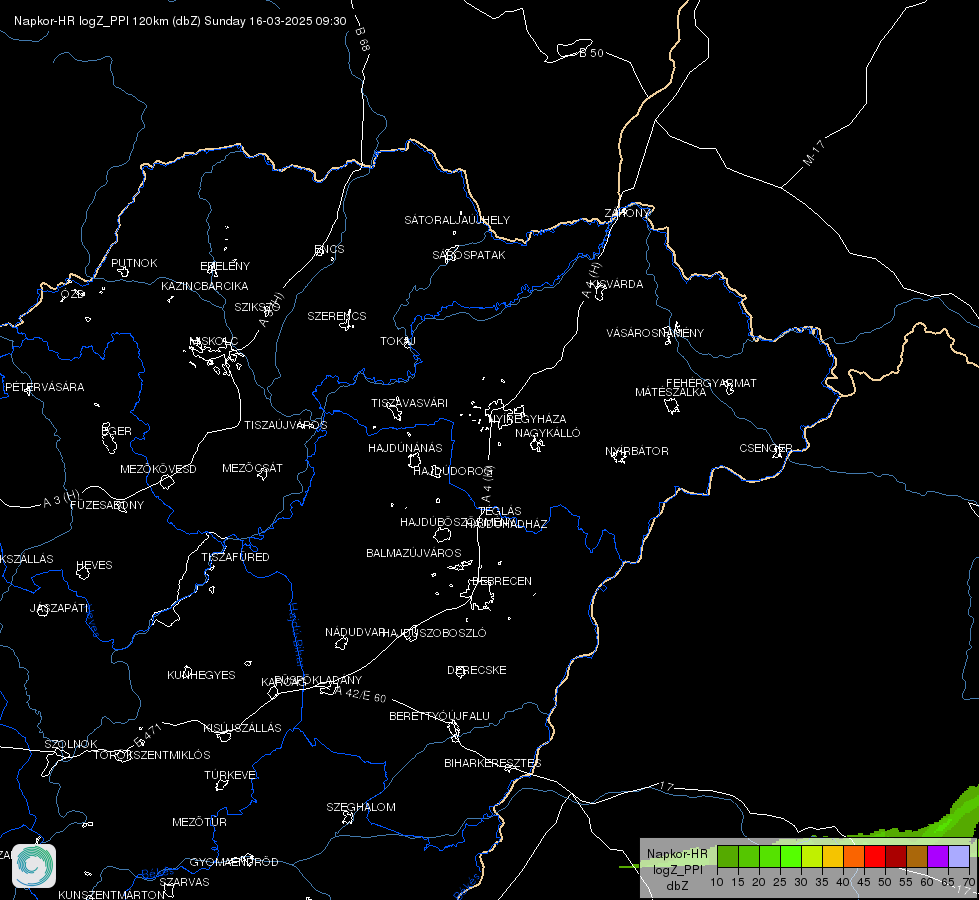Image resolution: width=979 pixels, height=900 pixels.
Task: Click the DEBRECEN city label
Action: pos(502,581)
